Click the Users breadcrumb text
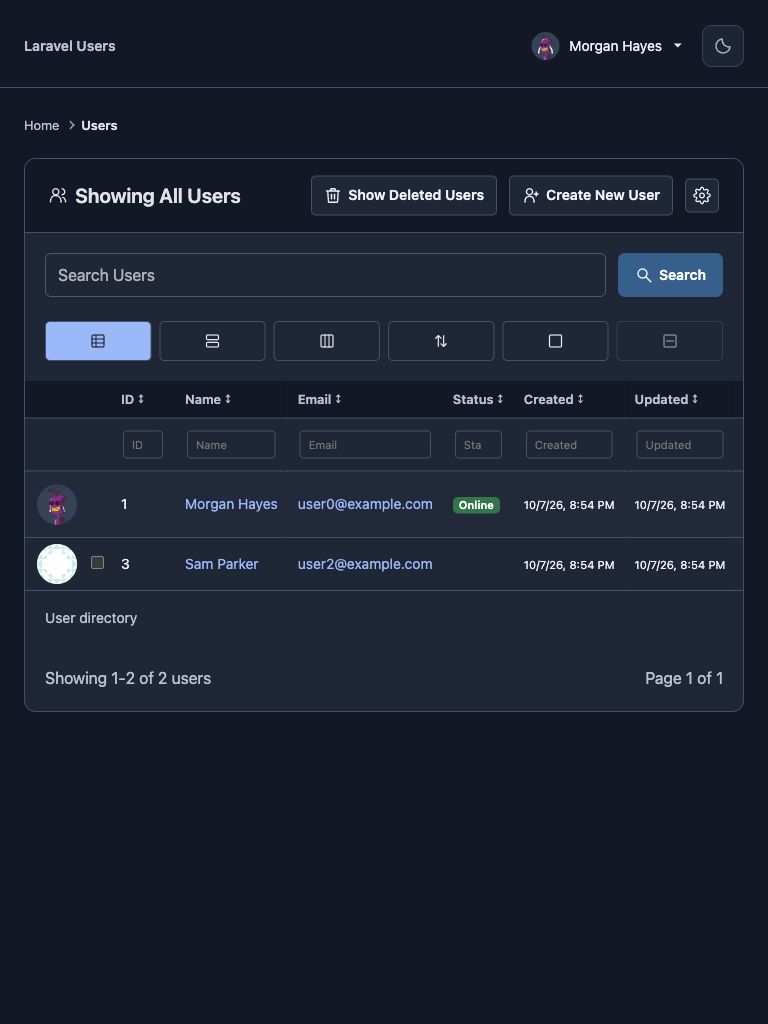This screenshot has height=1024, width=768. 99,125
